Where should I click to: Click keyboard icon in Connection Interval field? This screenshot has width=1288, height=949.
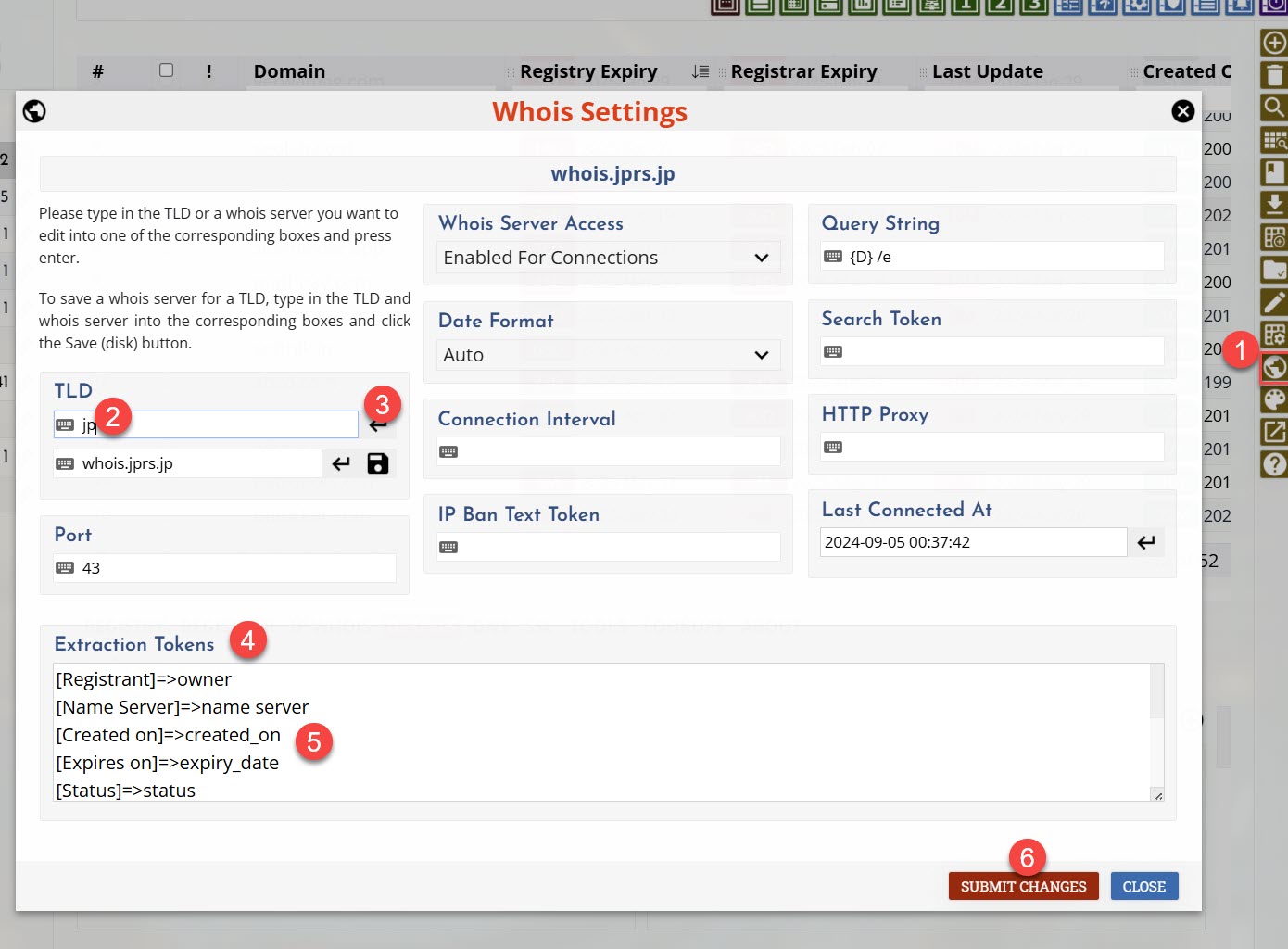(448, 452)
